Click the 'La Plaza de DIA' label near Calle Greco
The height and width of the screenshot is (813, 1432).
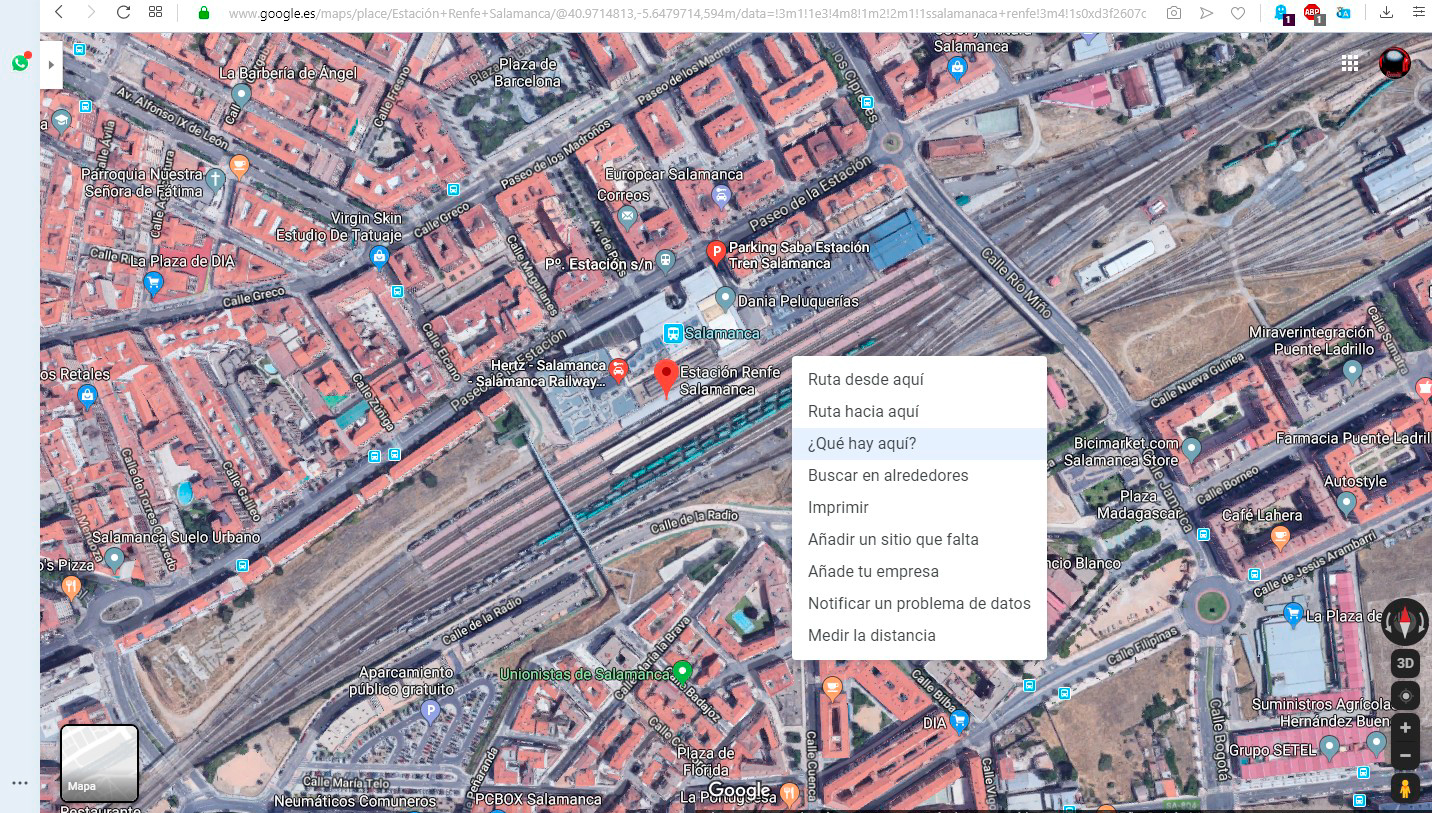[183, 261]
